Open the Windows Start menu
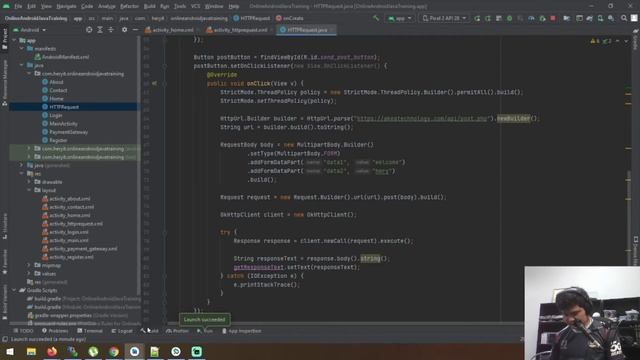This screenshot has width=640, height=360. click(10, 351)
